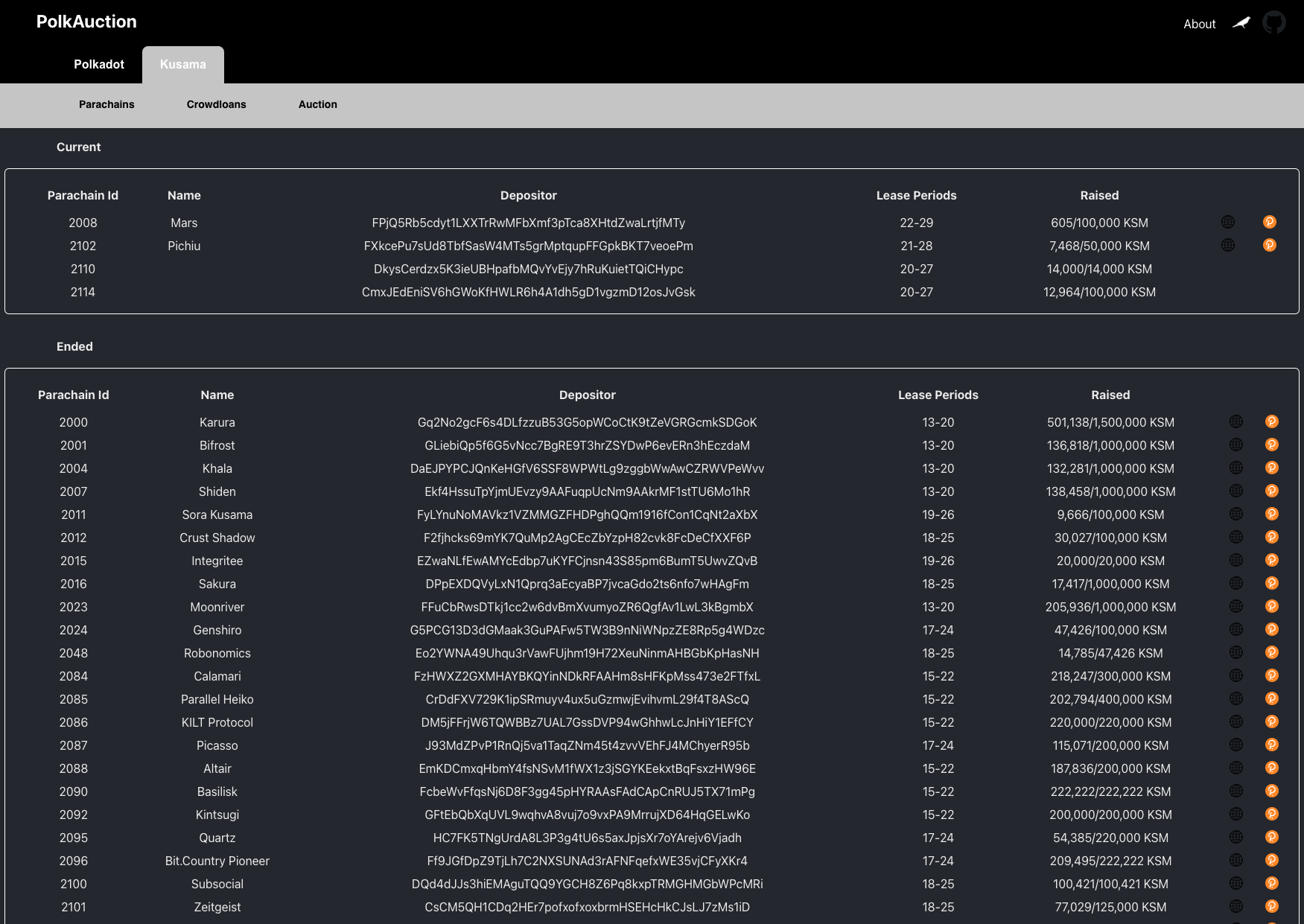Select the Karura name cell
Viewport: 1304px width, 924px height.
tap(217, 422)
